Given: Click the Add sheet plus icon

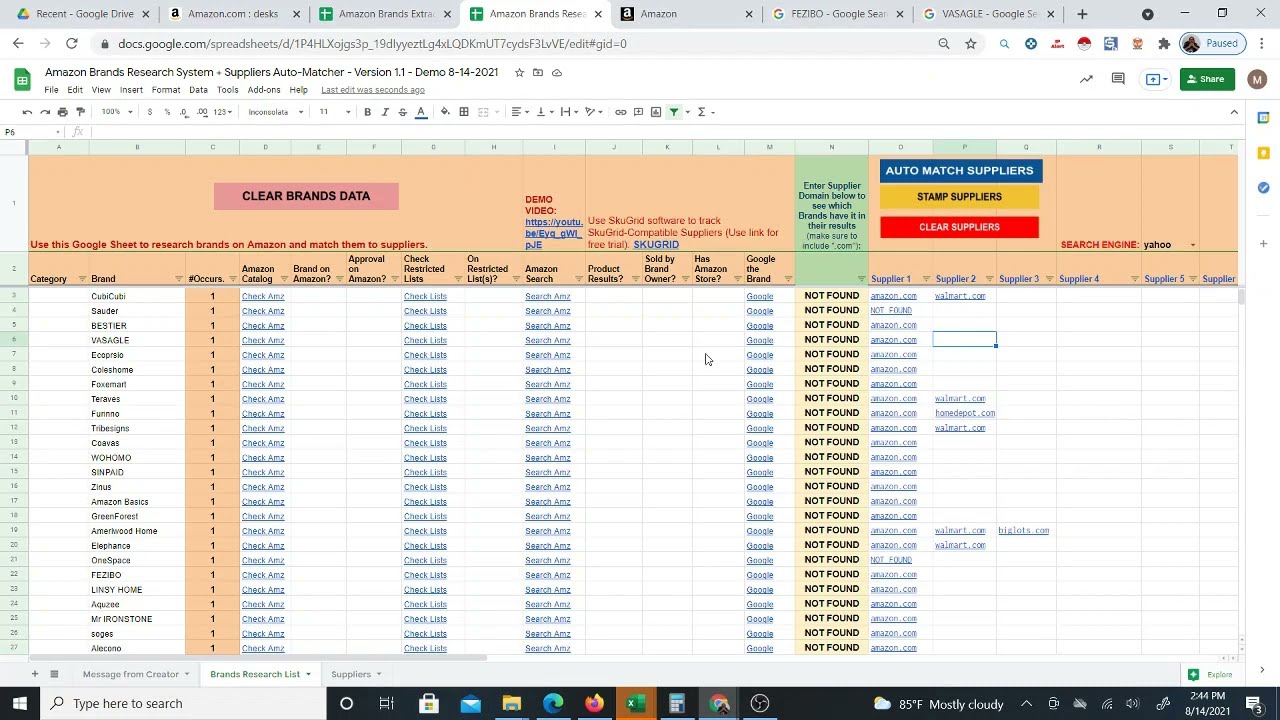Looking at the screenshot, I should tap(34, 674).
